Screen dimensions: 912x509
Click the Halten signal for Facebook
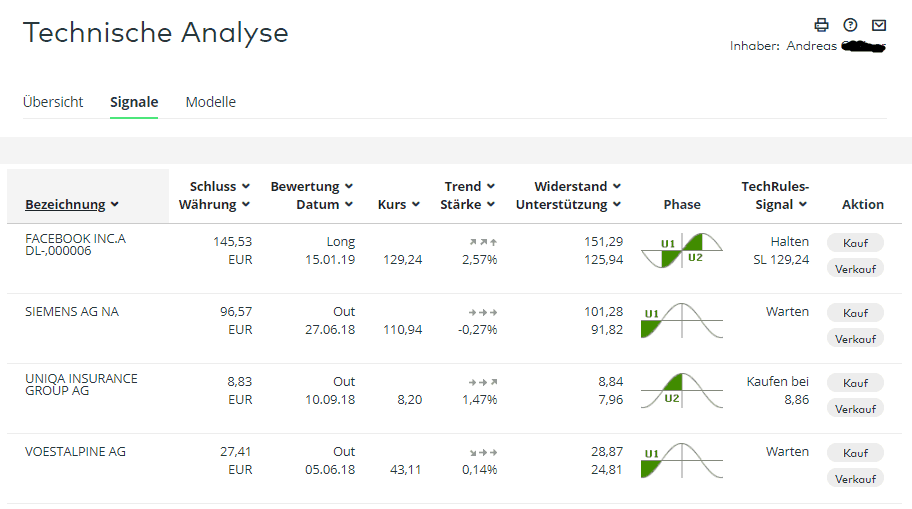click(789, 241)
